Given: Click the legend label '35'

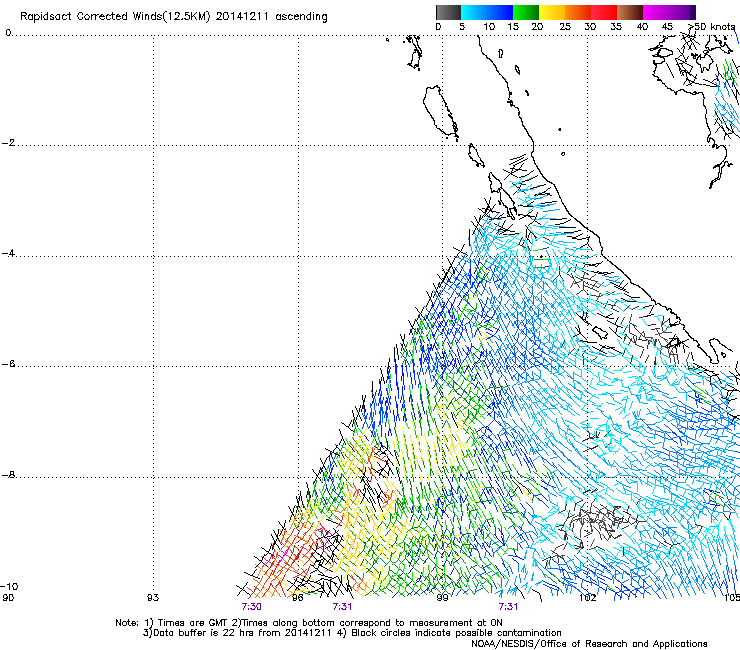Looking at the screenshot, I should click(616, 27).
